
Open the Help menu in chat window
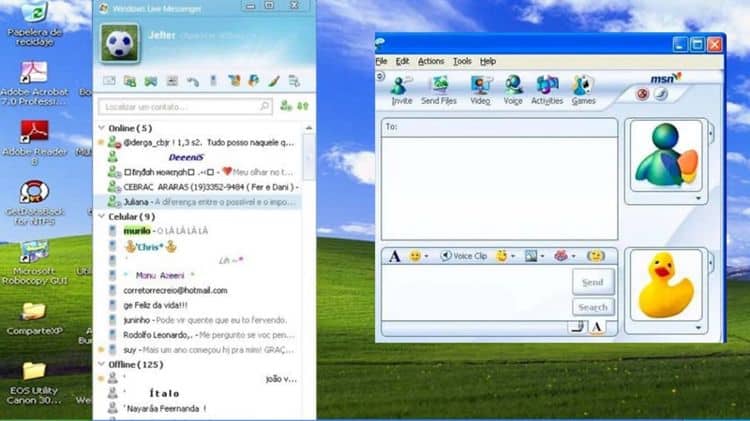(487, 61)
